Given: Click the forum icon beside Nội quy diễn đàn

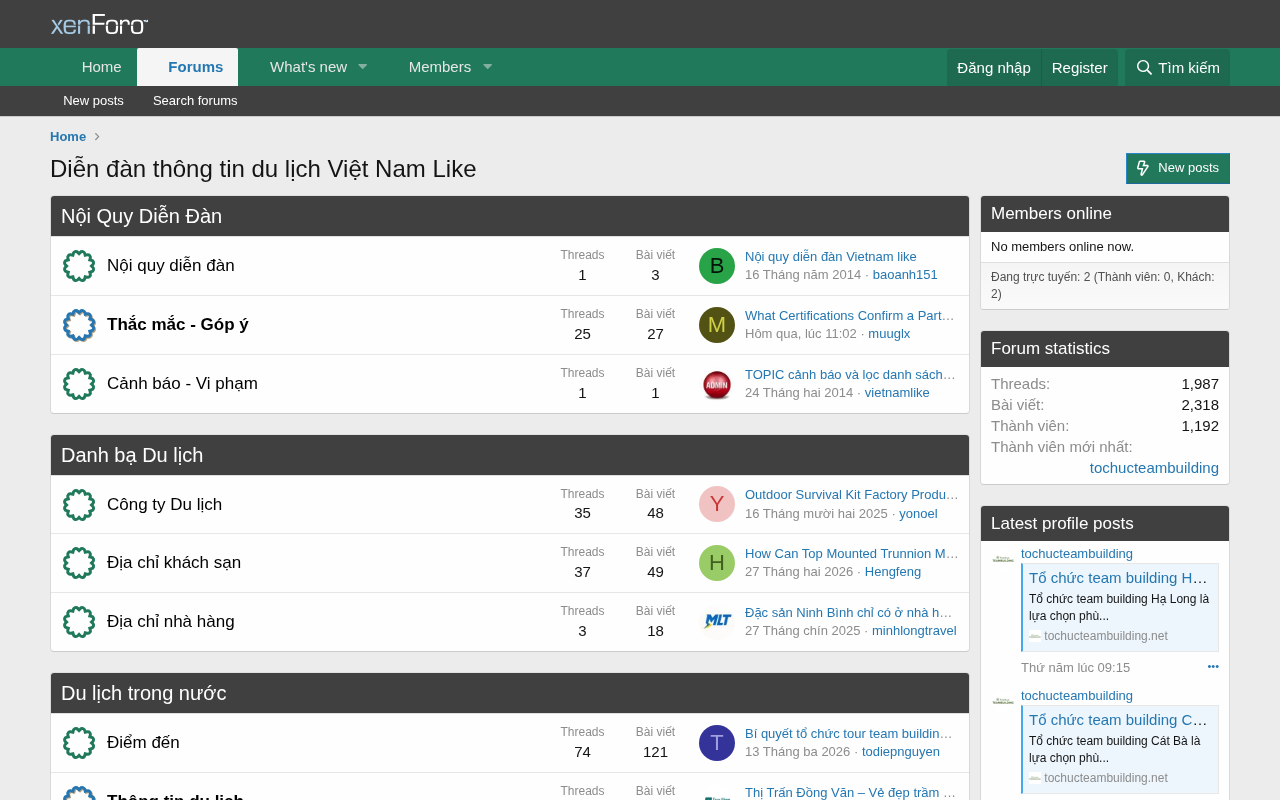Looking at the screenshot, I should pyautogui.click(x=79, y=266).
